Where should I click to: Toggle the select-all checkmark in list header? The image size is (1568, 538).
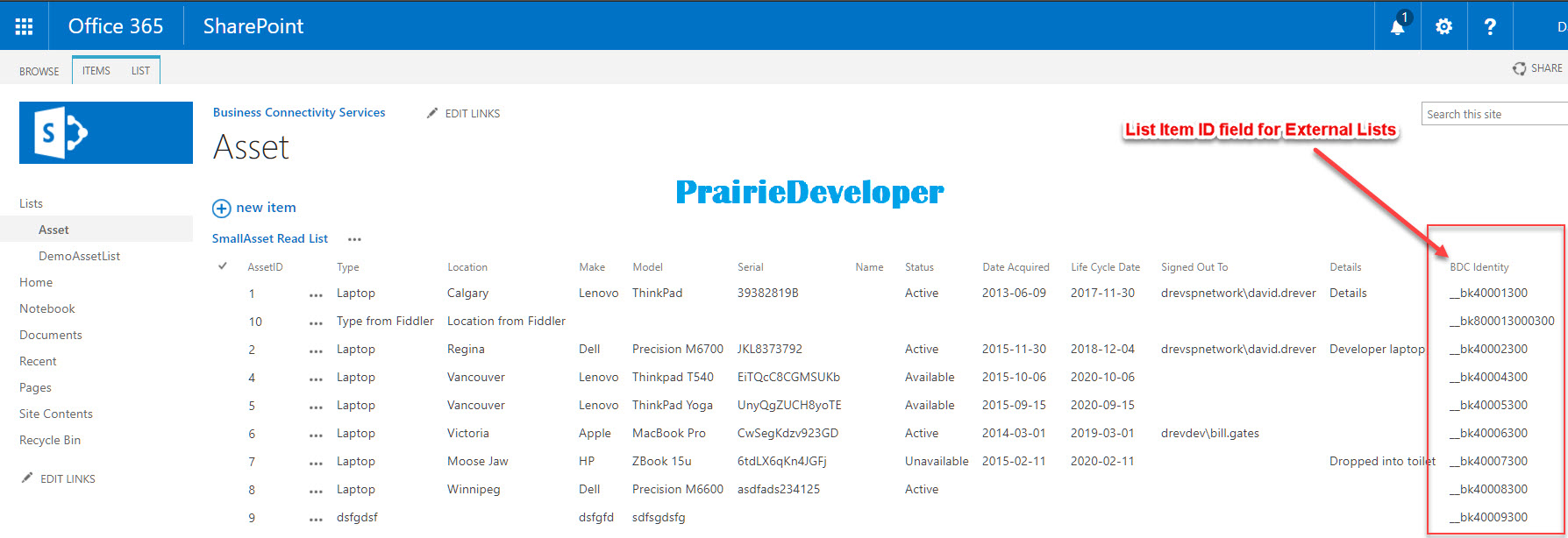click(x=223, y=265)
